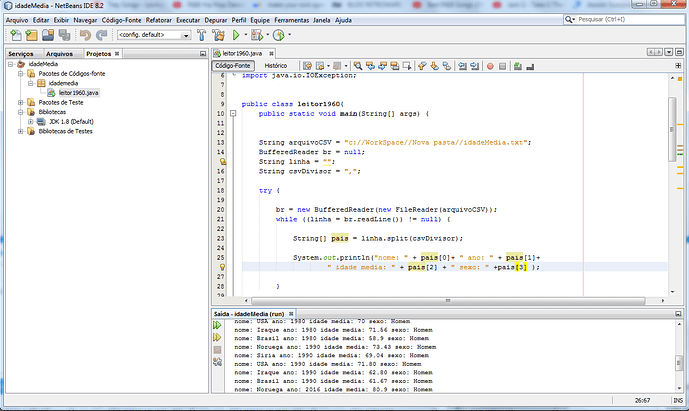Screen dimensions: 689x411
Task: Toggle Rectangular Selection in editor toolbar
Action: tap(407, 66)
